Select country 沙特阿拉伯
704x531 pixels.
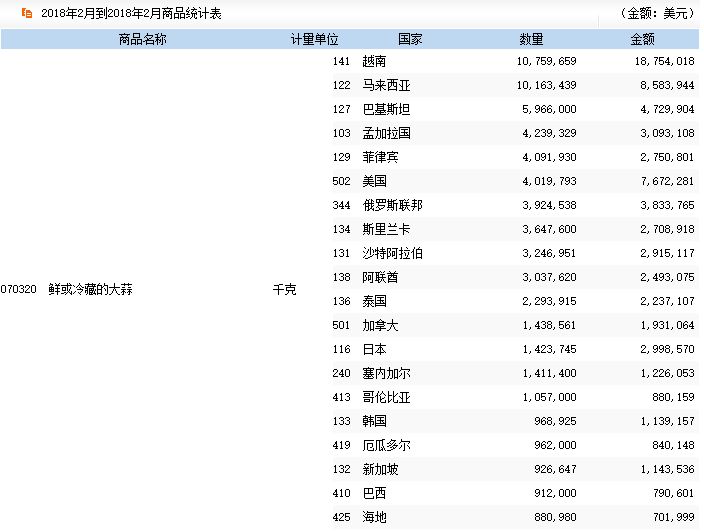point(392,253)
